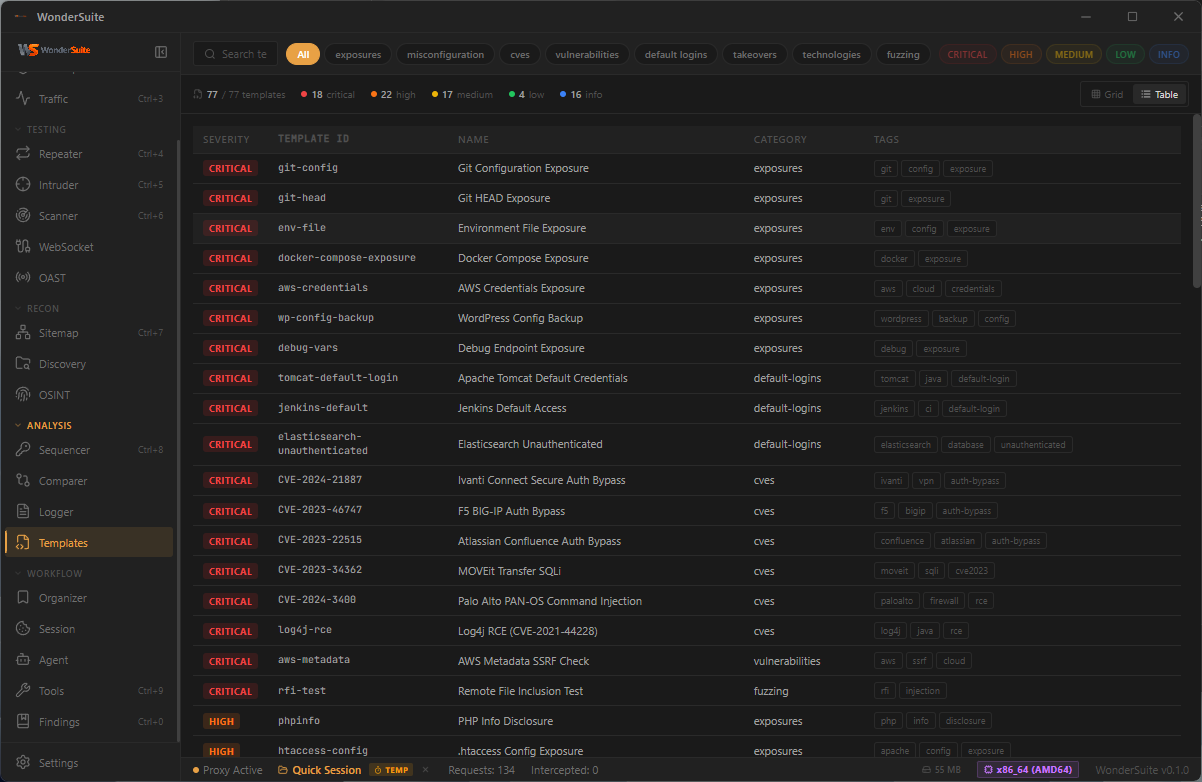This screenshot has height=782, width=1202.
Task: Collapse the sidebar panel icon
Action: click(x=161, y=51)
